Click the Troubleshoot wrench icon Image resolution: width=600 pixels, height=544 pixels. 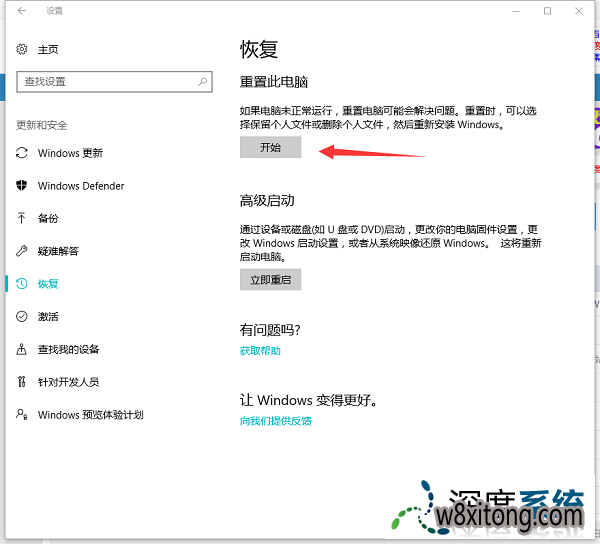click(x=22, y=251)
